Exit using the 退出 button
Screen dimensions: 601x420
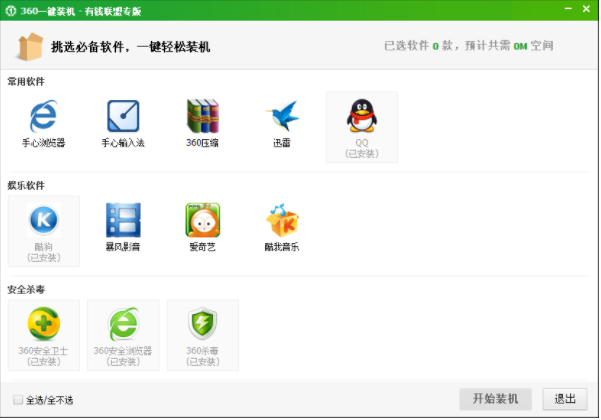tap(565, 399)
